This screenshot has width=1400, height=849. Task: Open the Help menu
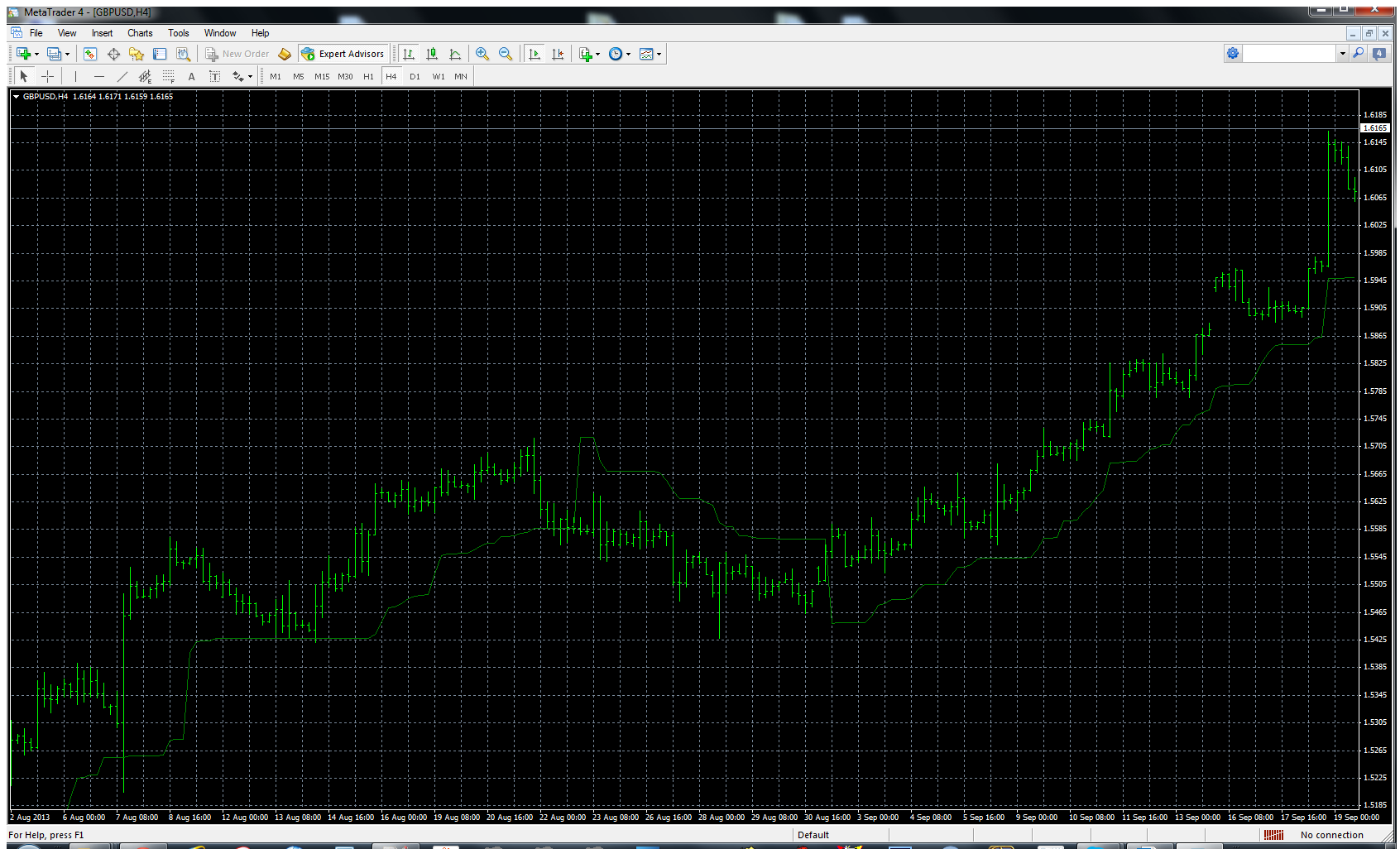click(x=261, y=33)
